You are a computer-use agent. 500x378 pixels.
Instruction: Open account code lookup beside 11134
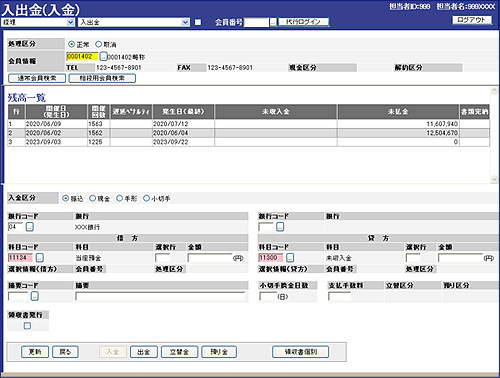click(40, 258)
